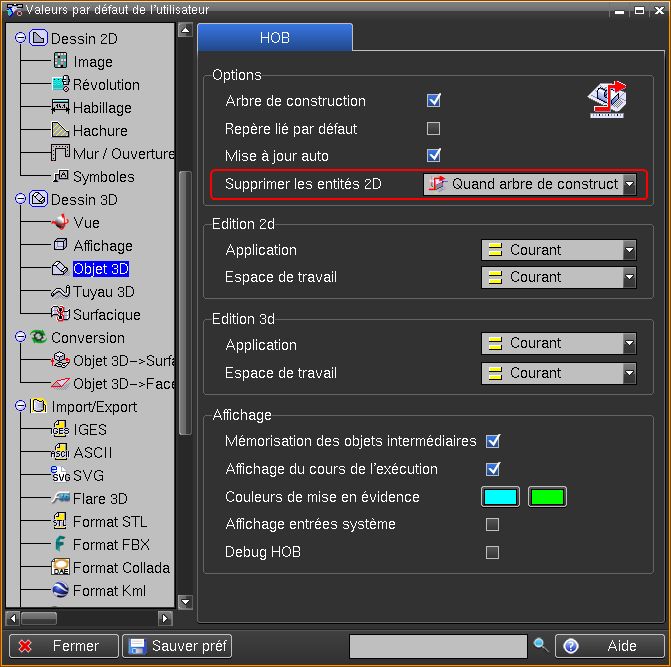The height and width of the screenshot is (667, 671).
Task: Click the search input field
Action: click(x=438, y=646)
